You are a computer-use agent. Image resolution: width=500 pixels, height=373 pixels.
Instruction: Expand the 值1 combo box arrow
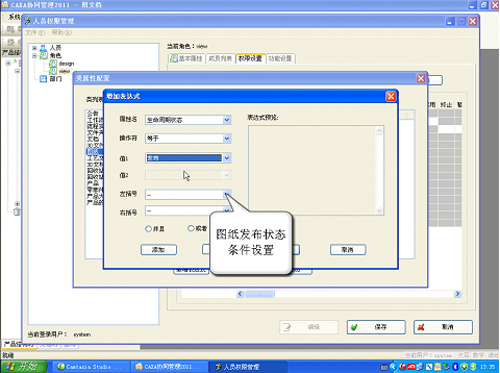[227, 158]
